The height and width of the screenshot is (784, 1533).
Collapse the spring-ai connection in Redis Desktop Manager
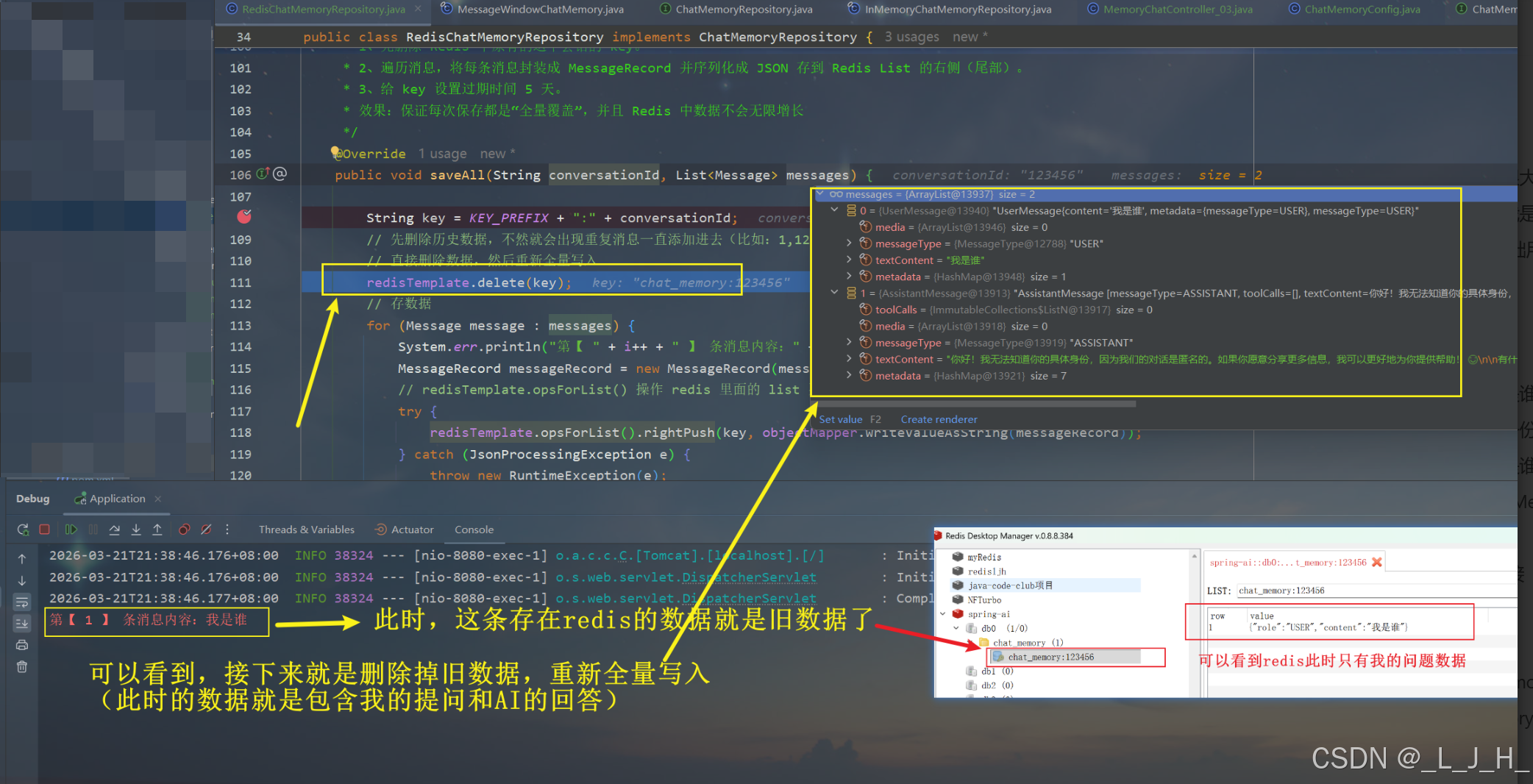pos(942,614)
